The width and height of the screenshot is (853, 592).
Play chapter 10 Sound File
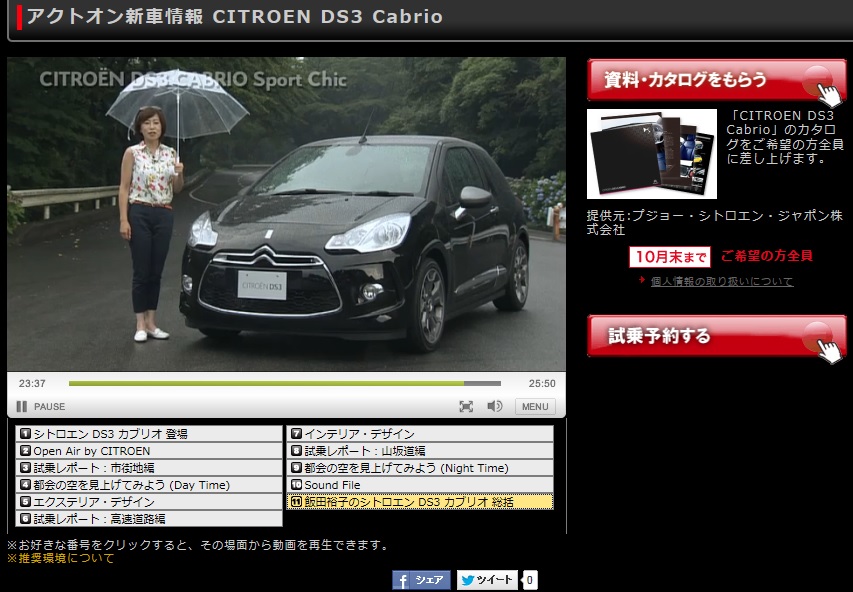(420, 484)
